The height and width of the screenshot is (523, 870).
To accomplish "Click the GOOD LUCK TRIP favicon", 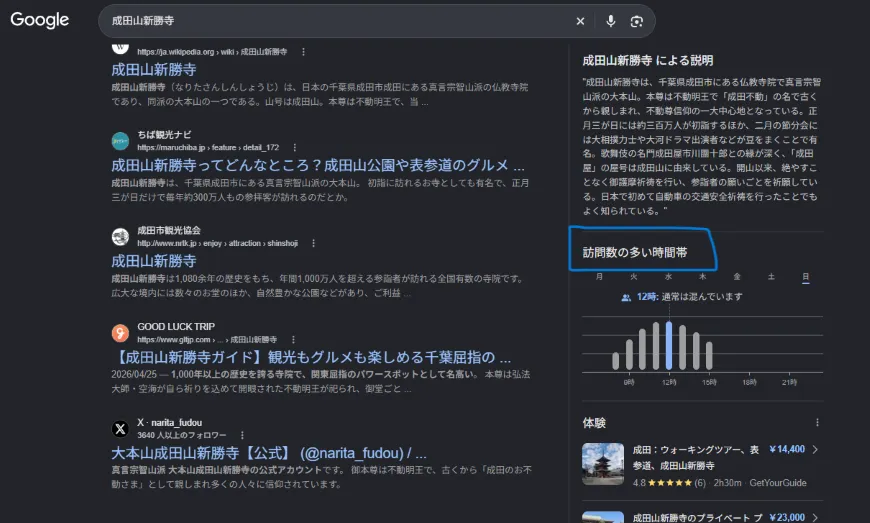I will pos(120,333).
